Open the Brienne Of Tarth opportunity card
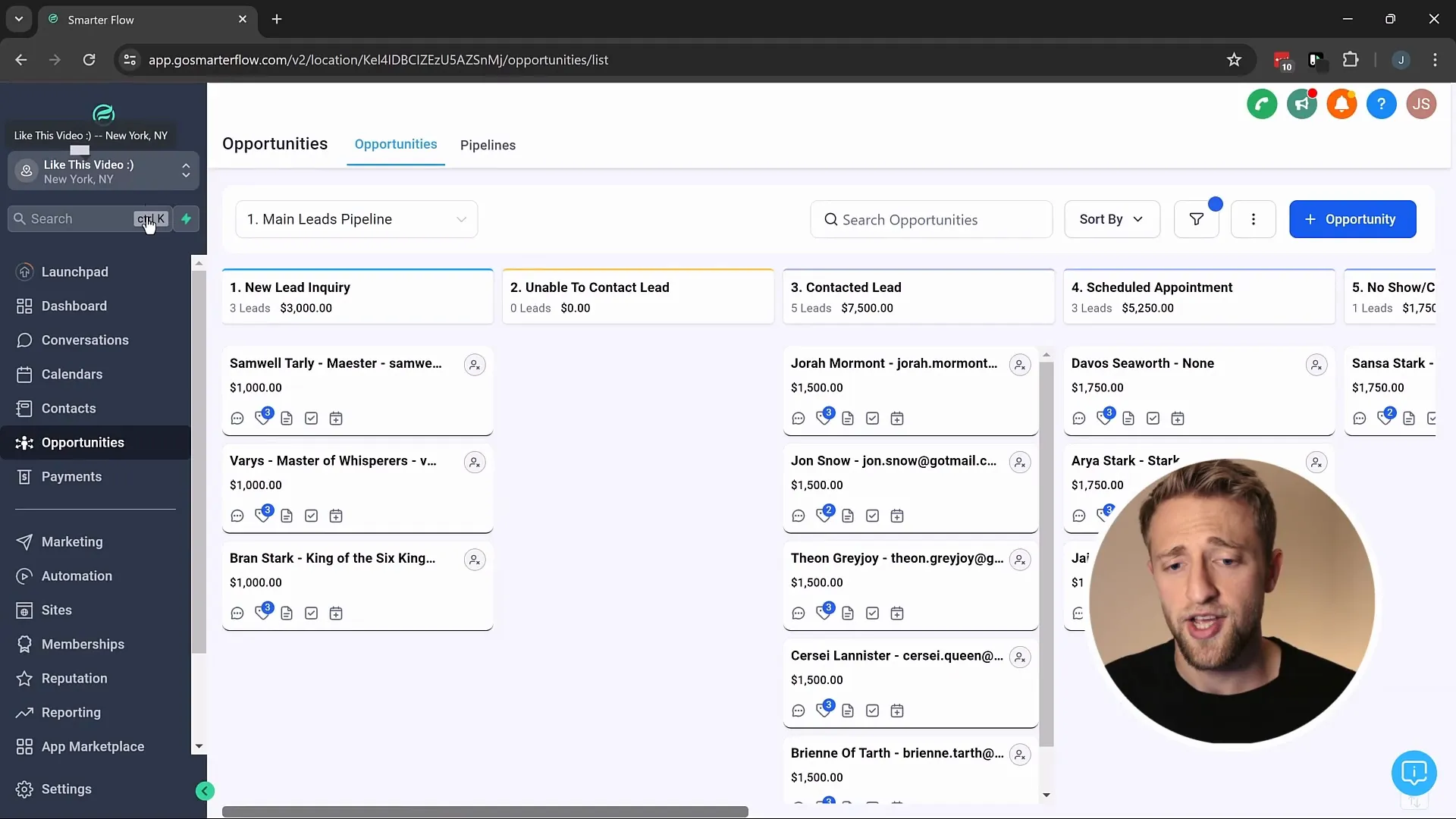1456x819 pixels. [x=910, y=770]
